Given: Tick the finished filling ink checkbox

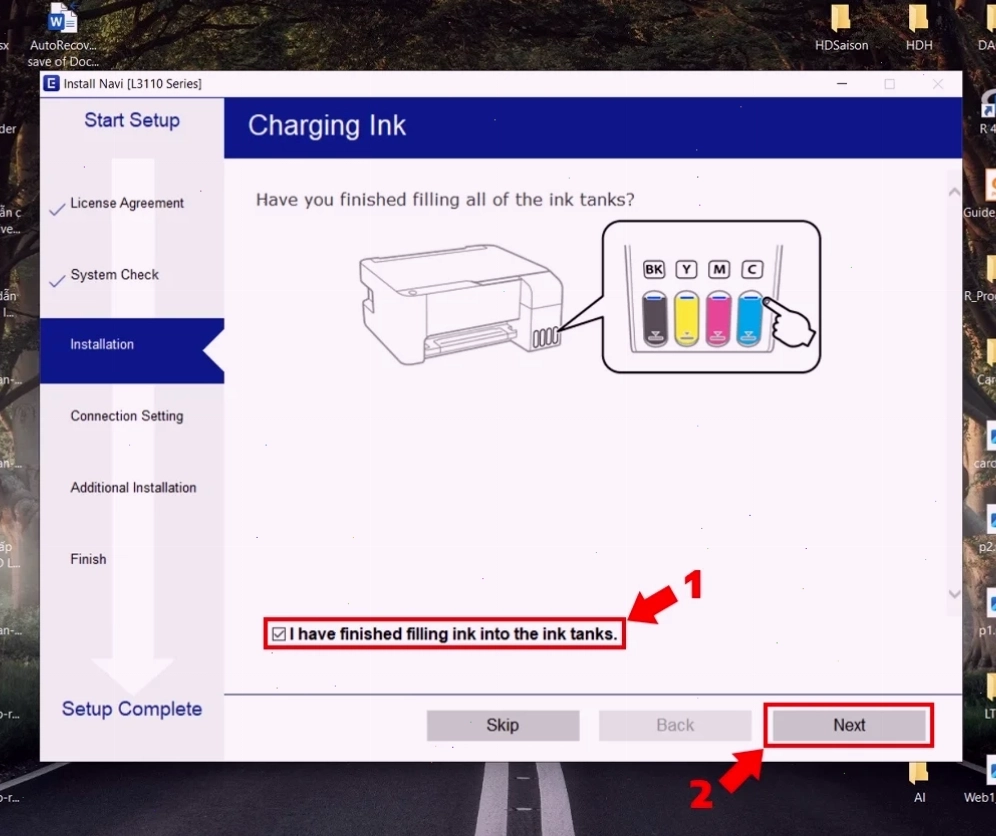Looking at the screenshot, I should (x=278, y=634).
